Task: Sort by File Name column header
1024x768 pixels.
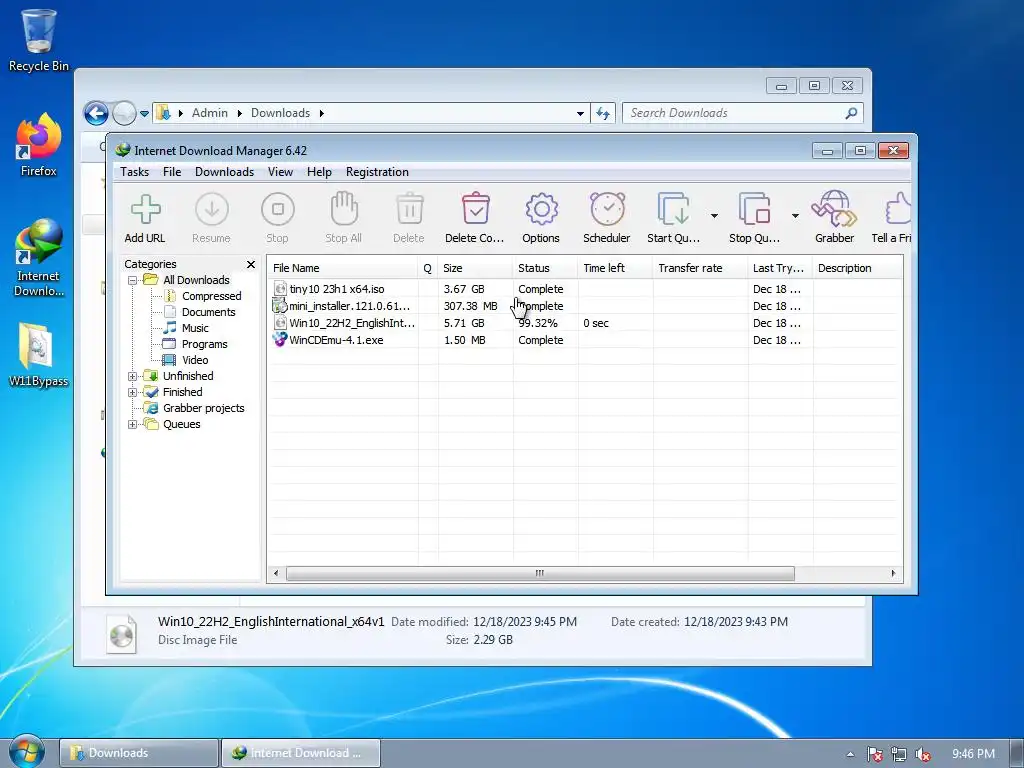Action: pyautogui.click(x=343, y=268)
